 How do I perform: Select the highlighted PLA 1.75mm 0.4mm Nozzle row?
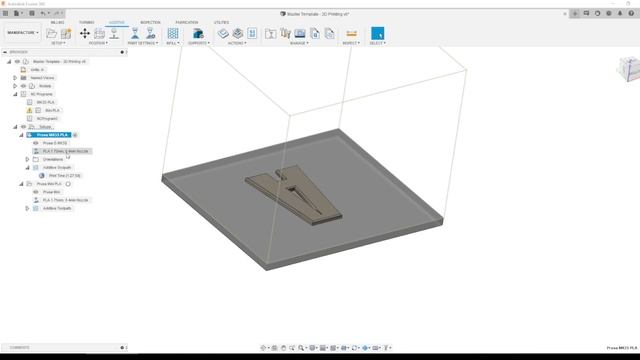point(62,151)
